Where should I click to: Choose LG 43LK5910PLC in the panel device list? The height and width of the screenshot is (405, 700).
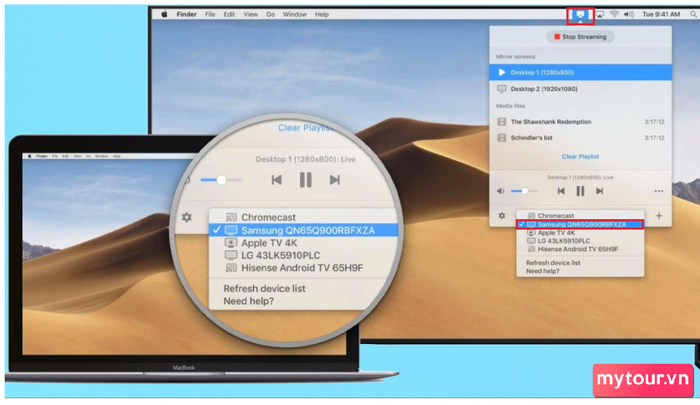[x=580, y=241]
